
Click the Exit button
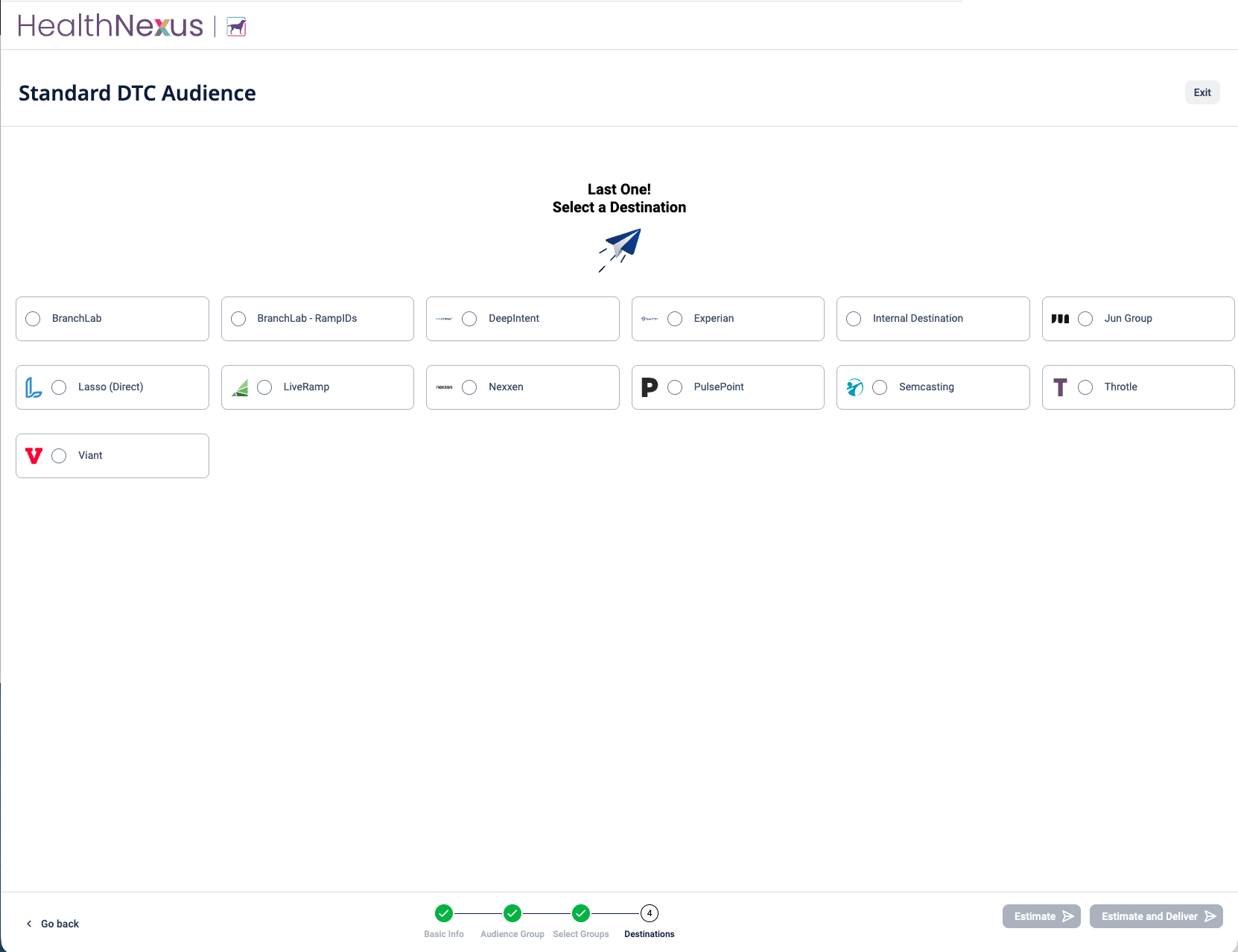(x=1202, y=92)
